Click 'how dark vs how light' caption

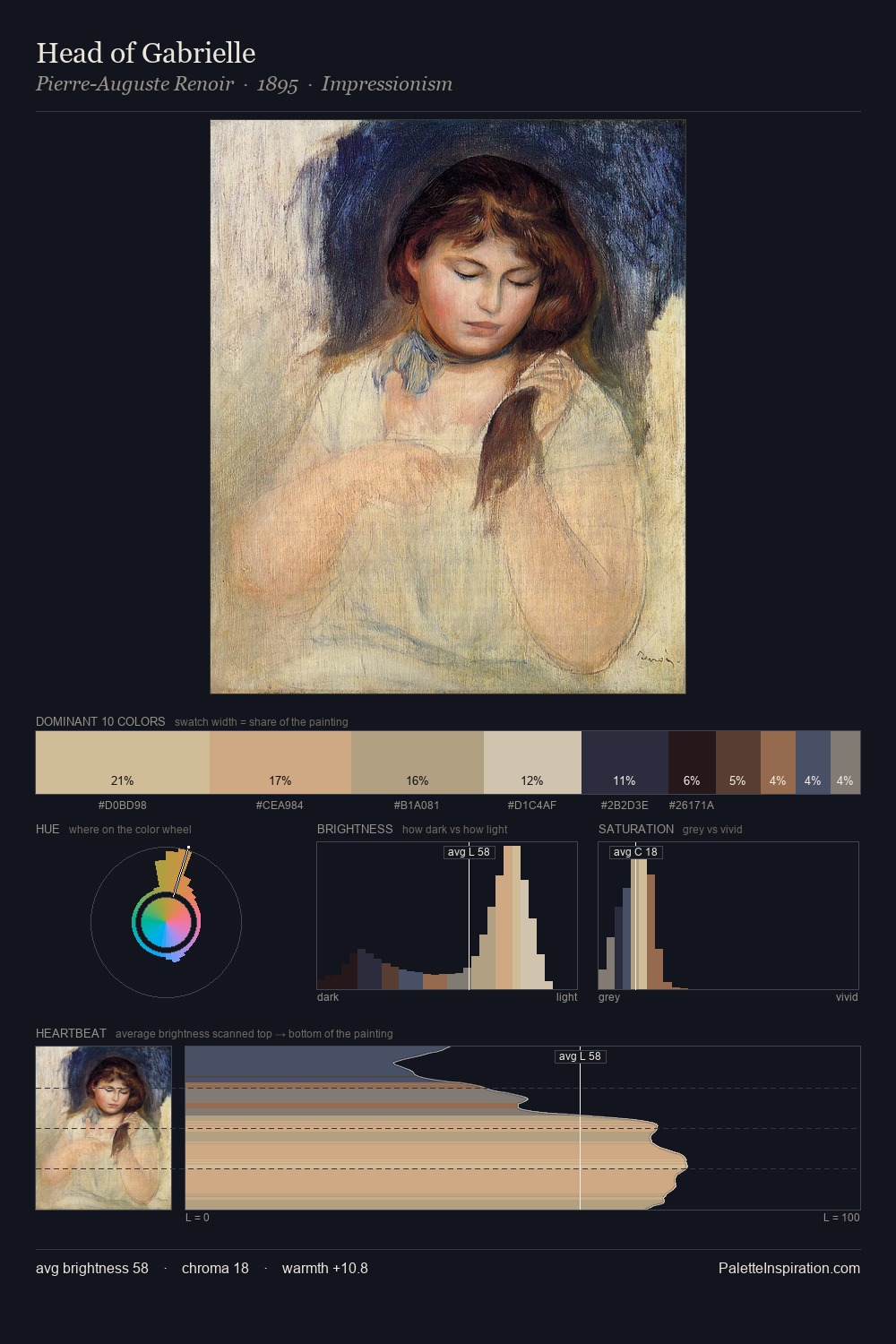(455, 830)
